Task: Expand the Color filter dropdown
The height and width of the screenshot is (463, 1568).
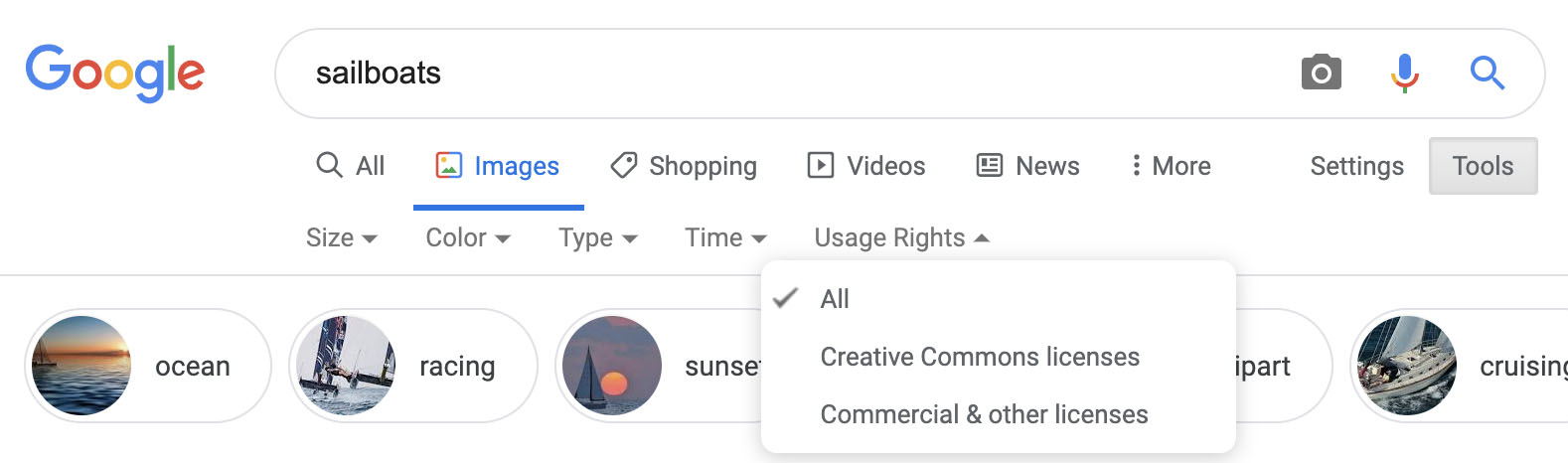Action: tap(468, 237)
